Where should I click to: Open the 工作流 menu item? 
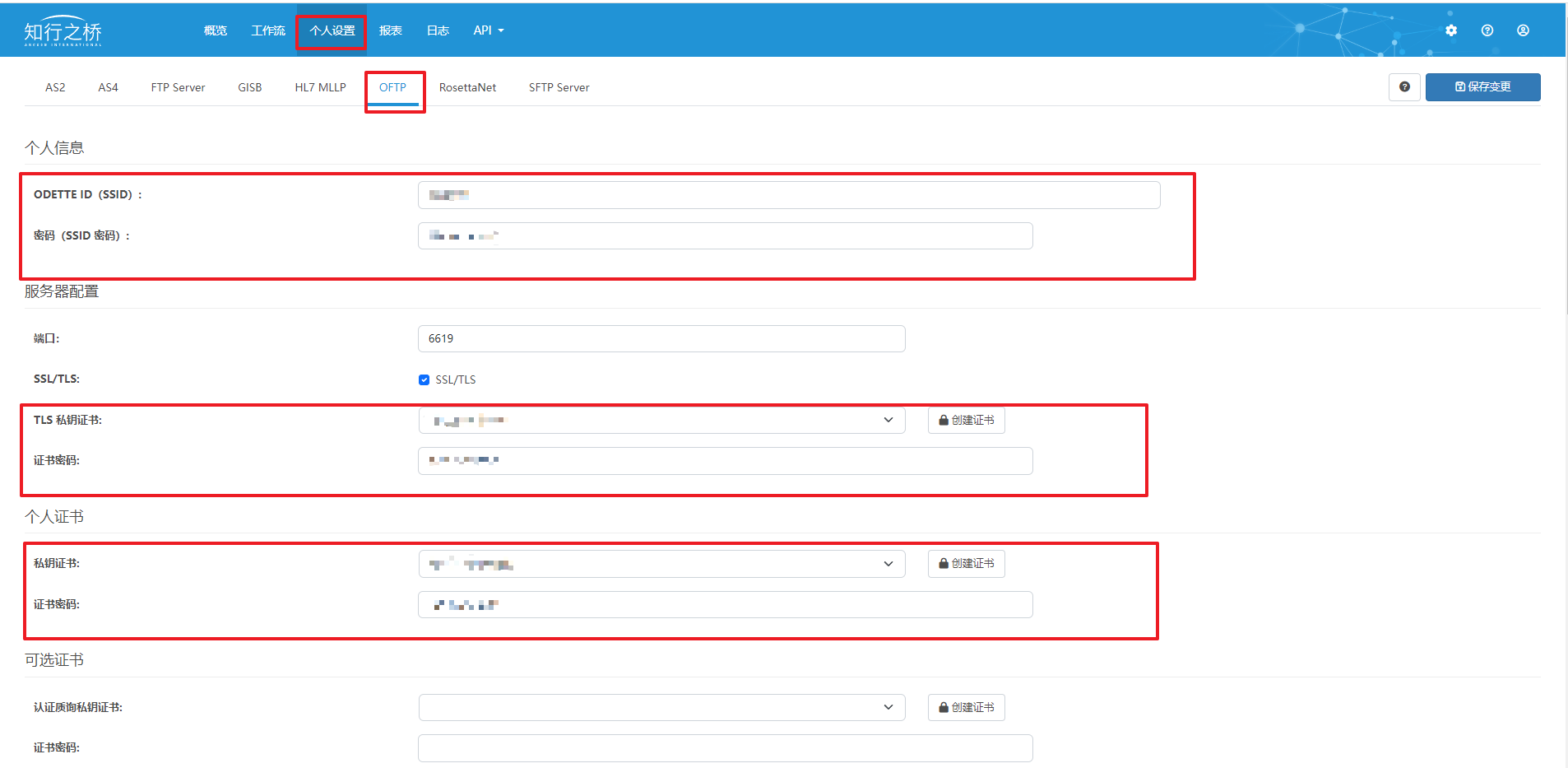point(268,30)
